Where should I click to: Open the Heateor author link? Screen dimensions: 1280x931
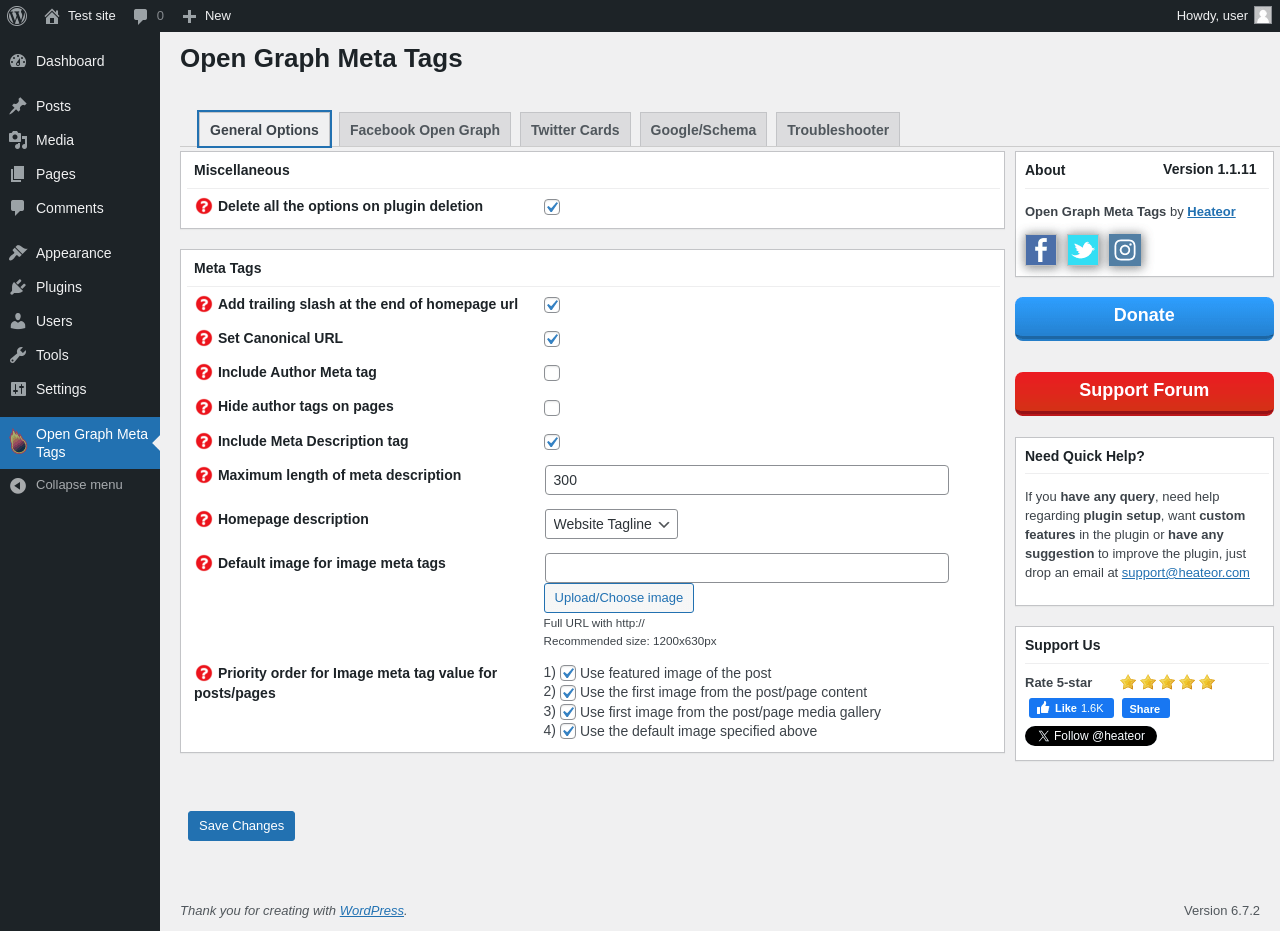point(1211,211)
